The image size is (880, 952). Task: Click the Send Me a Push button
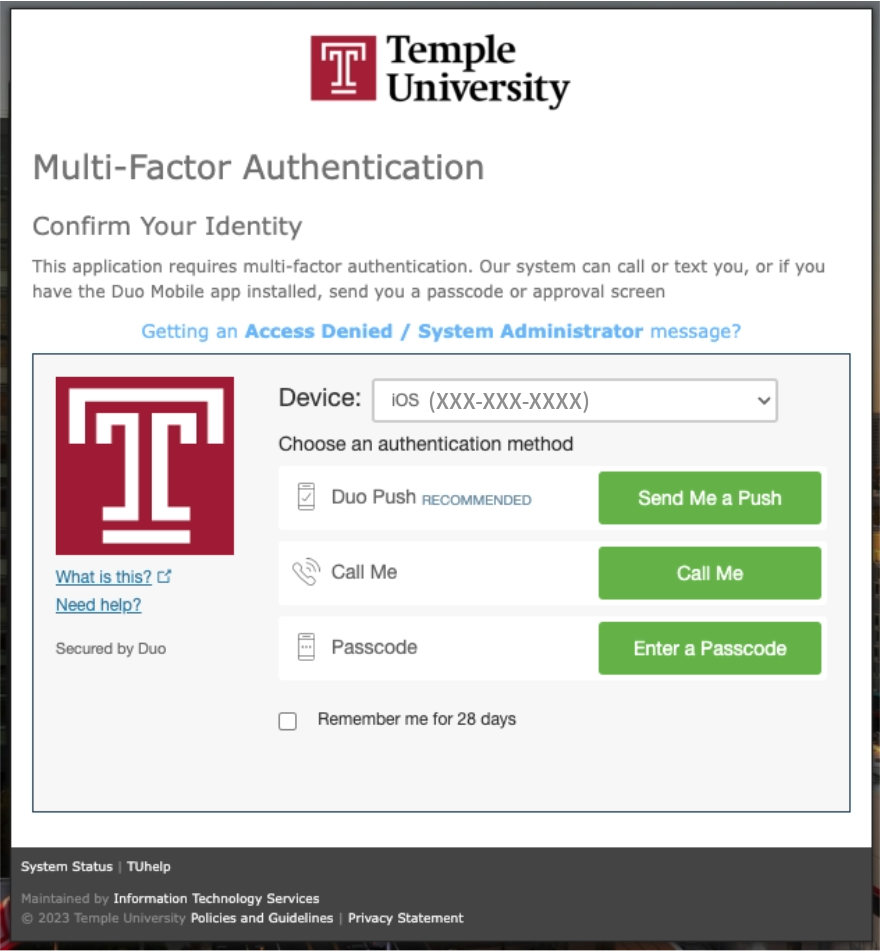709,497
